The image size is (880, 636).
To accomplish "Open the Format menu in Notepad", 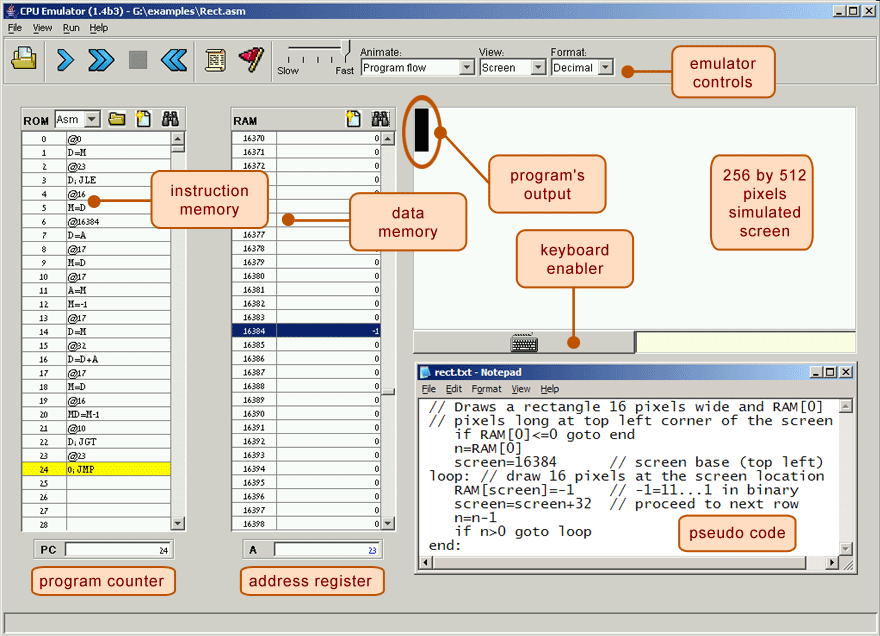I will click(x=486, y=389).
